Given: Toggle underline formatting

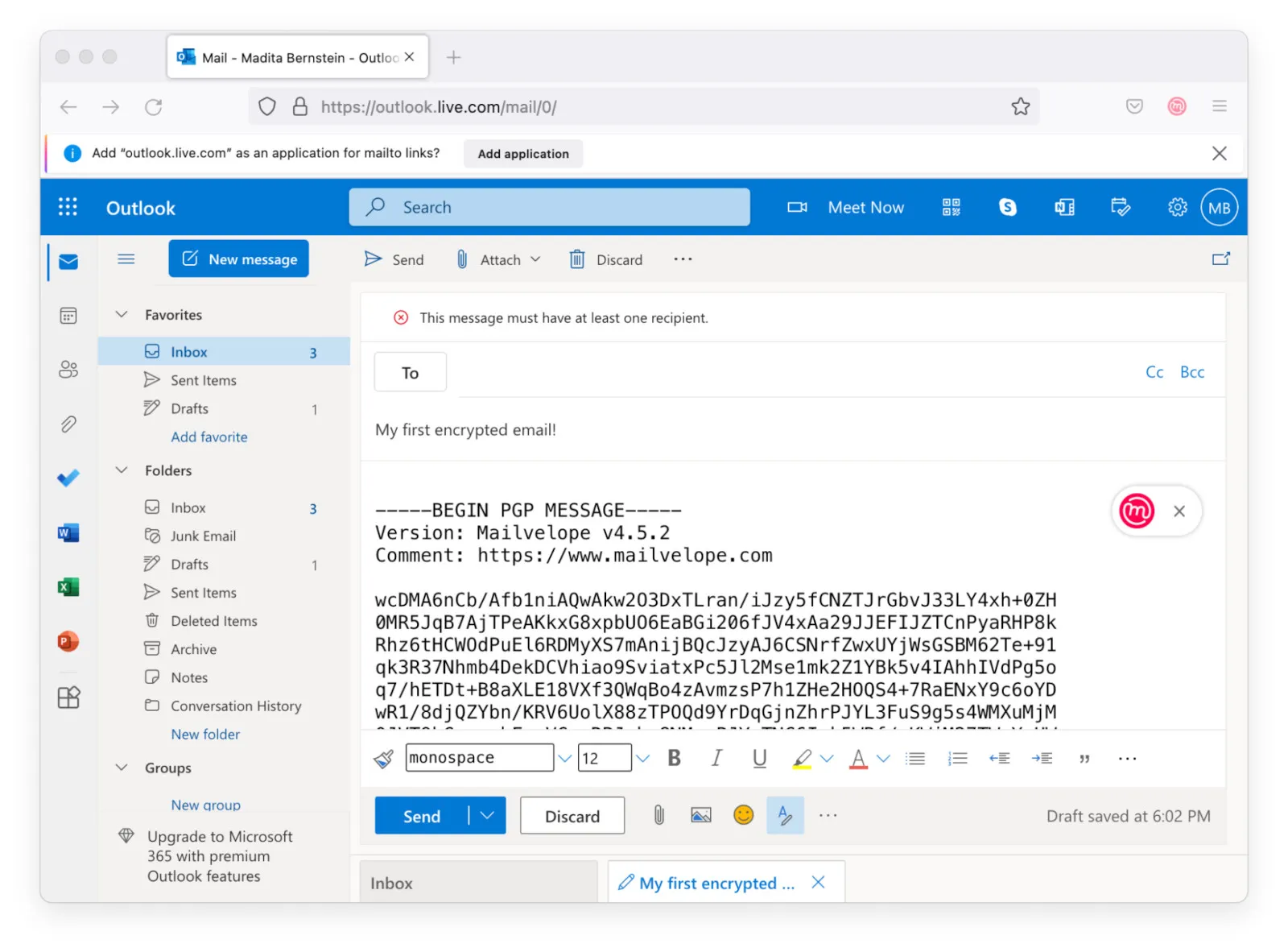Looking at the screenshot, I should 759,757.
